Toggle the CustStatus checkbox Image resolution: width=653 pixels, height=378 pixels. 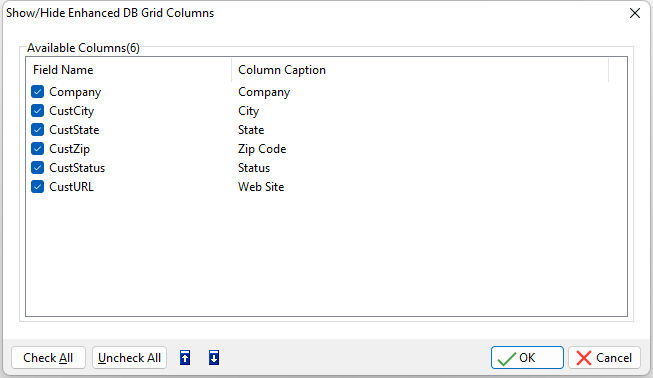(x=37, y=168)
